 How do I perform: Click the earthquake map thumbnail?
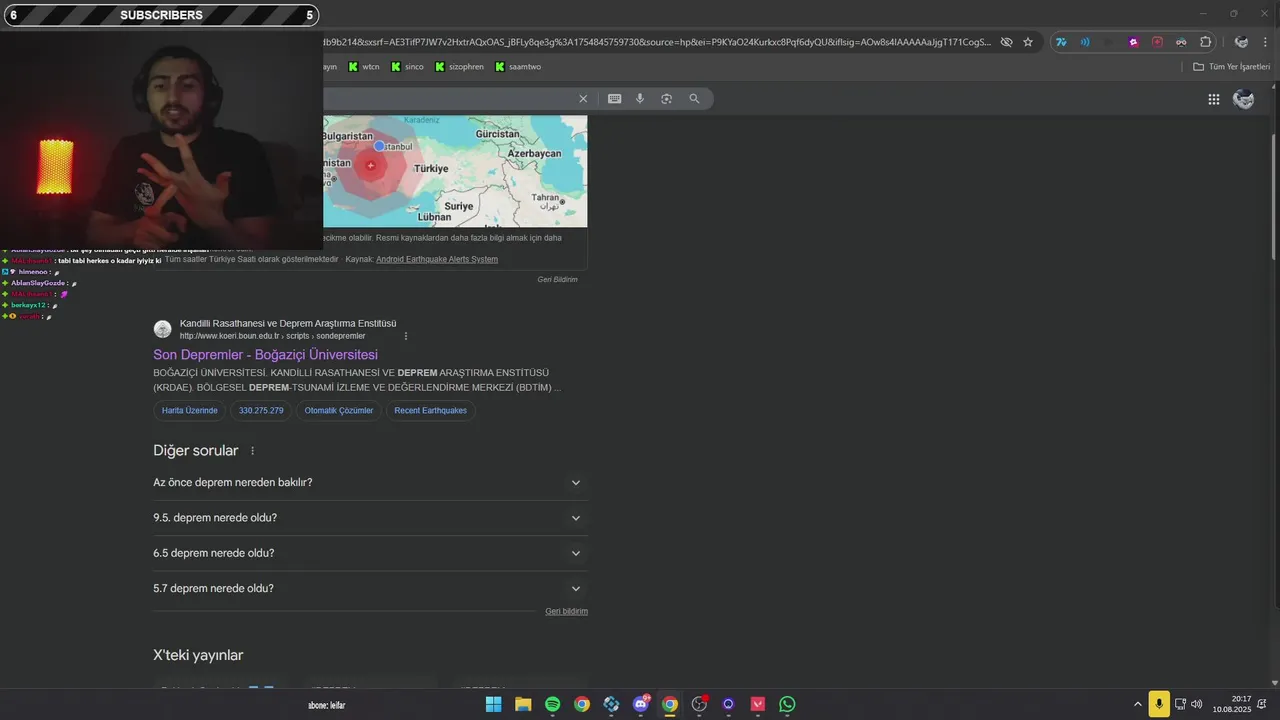click(455, 171)
